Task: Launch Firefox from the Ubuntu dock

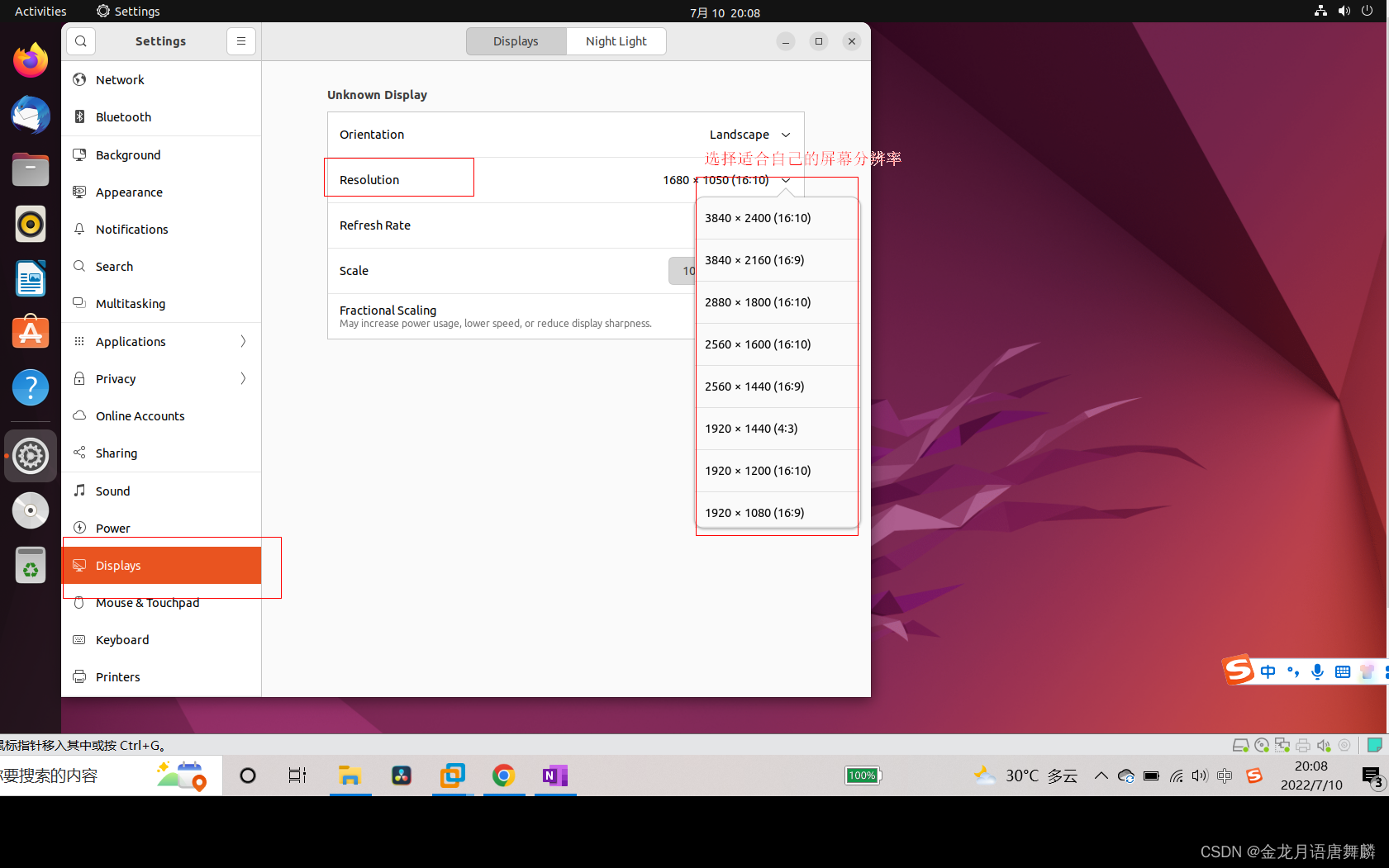Action: [x=30, y=59]
